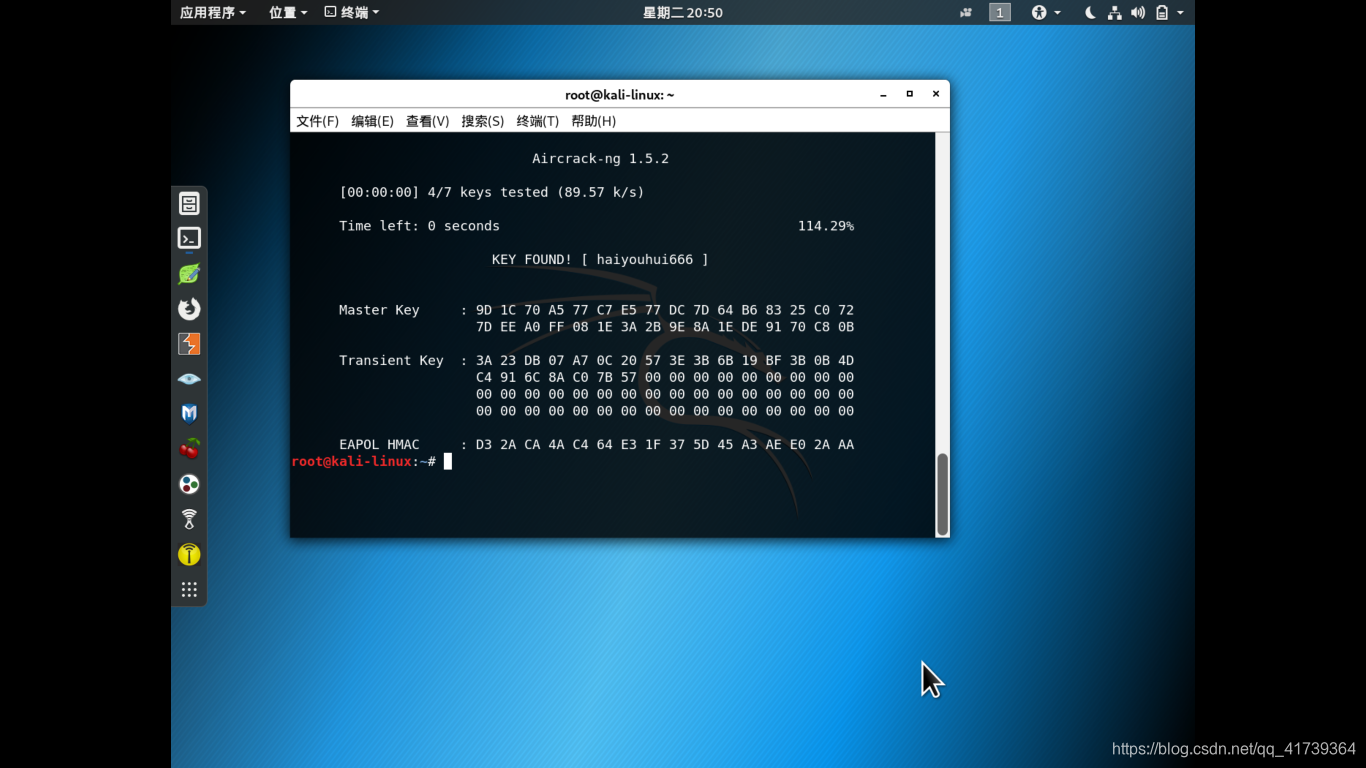Image resolution: width=1366 pixels, height=768 pixels.
Task: Click the Transient Key label
Action: [391, 360]
